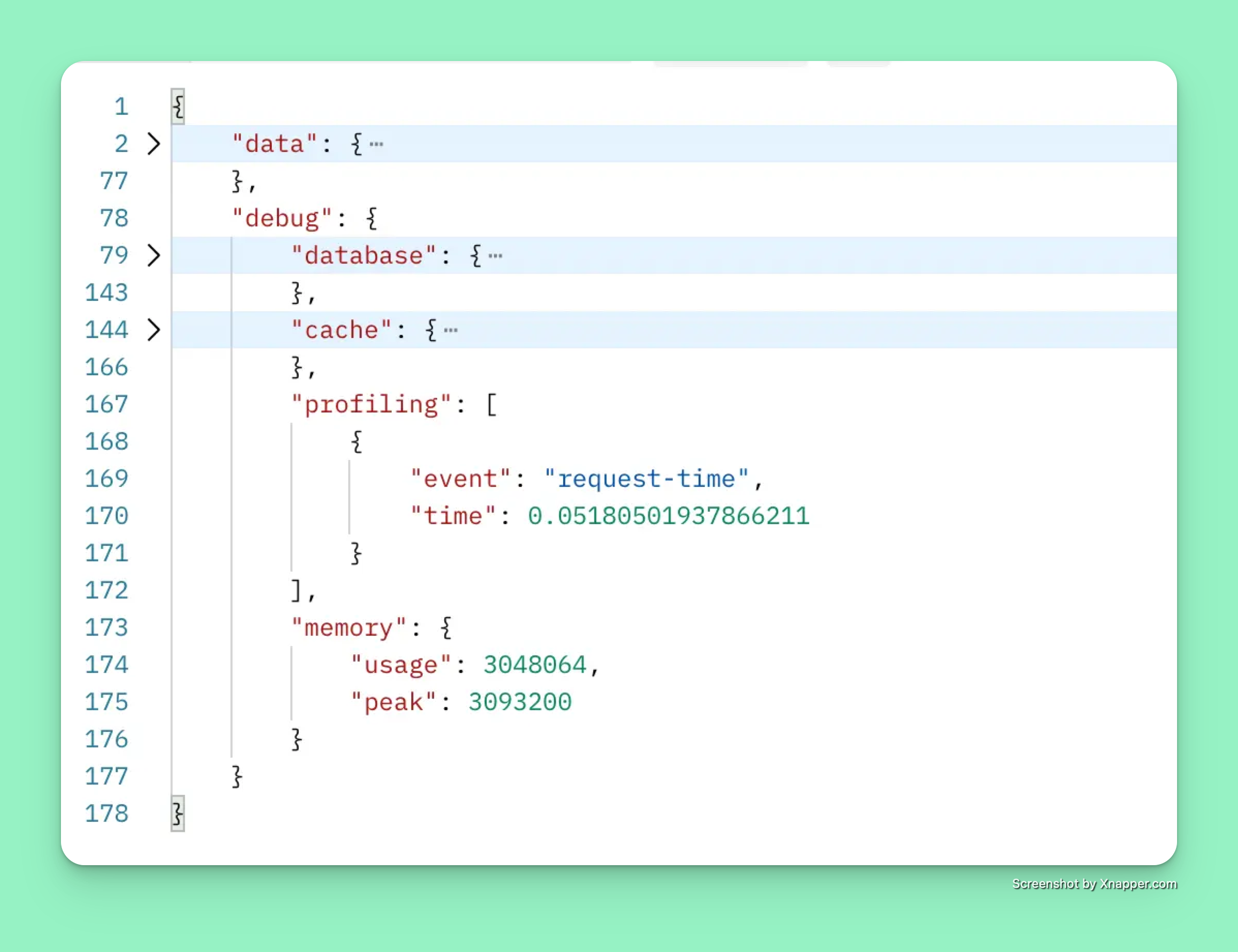The height and width of the screenshot is (952, 1238).
Task: Click the ellipsis after "data": {
Action: point(376,144)
